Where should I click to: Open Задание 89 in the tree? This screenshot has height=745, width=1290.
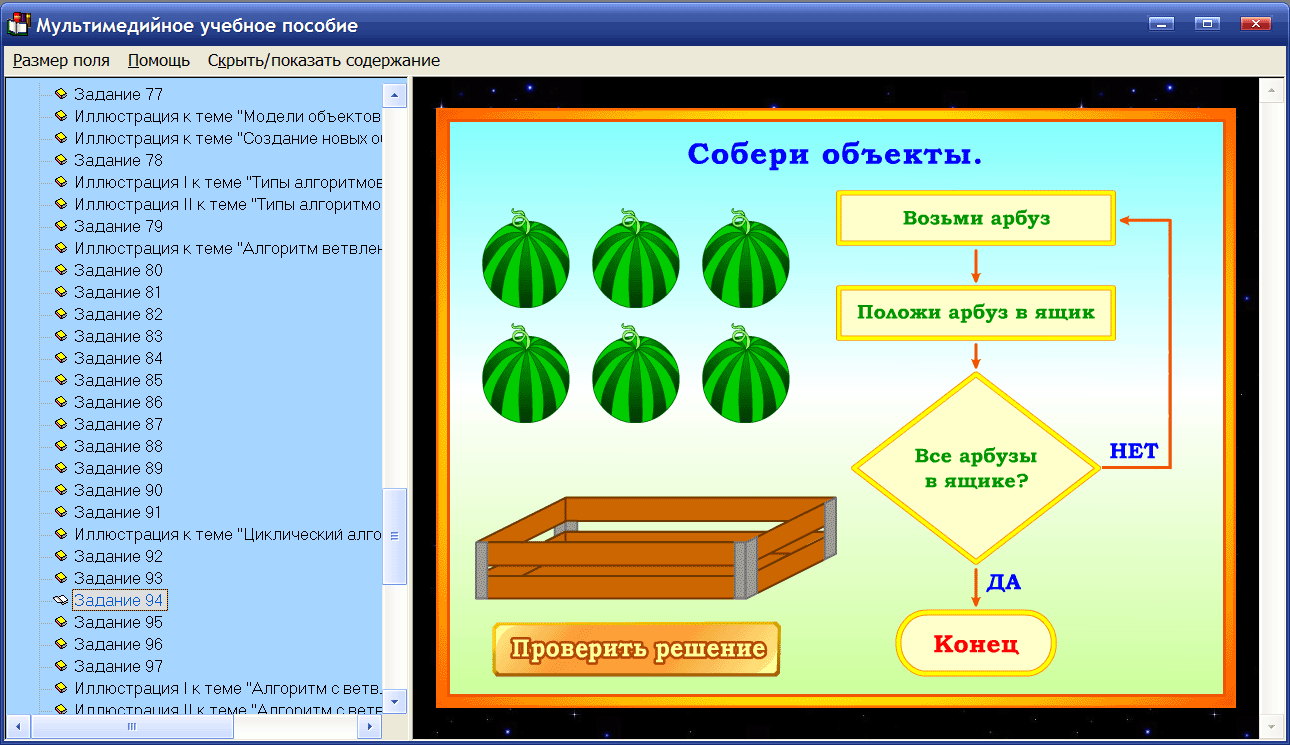coord(118,468)
